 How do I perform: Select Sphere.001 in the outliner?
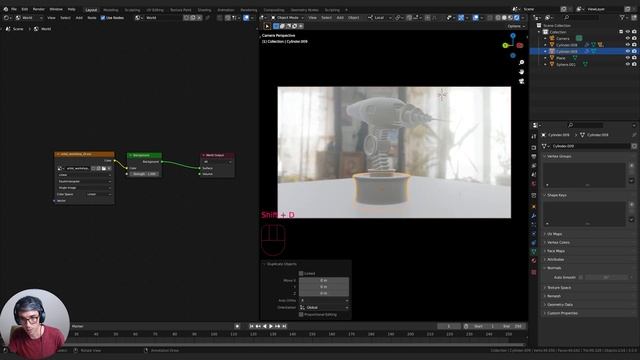point(566,64)
